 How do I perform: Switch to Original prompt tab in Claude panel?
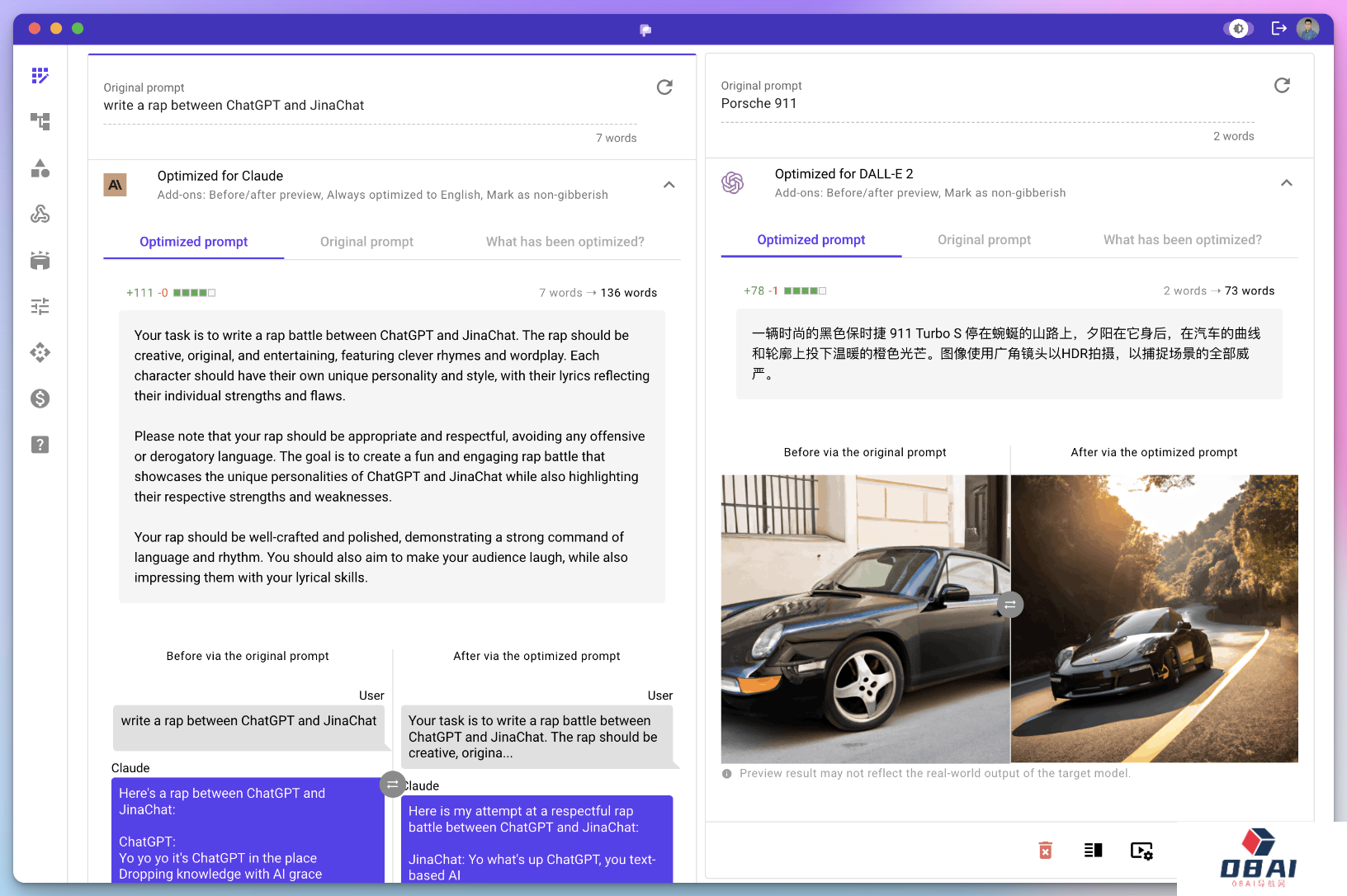(366, 242)
